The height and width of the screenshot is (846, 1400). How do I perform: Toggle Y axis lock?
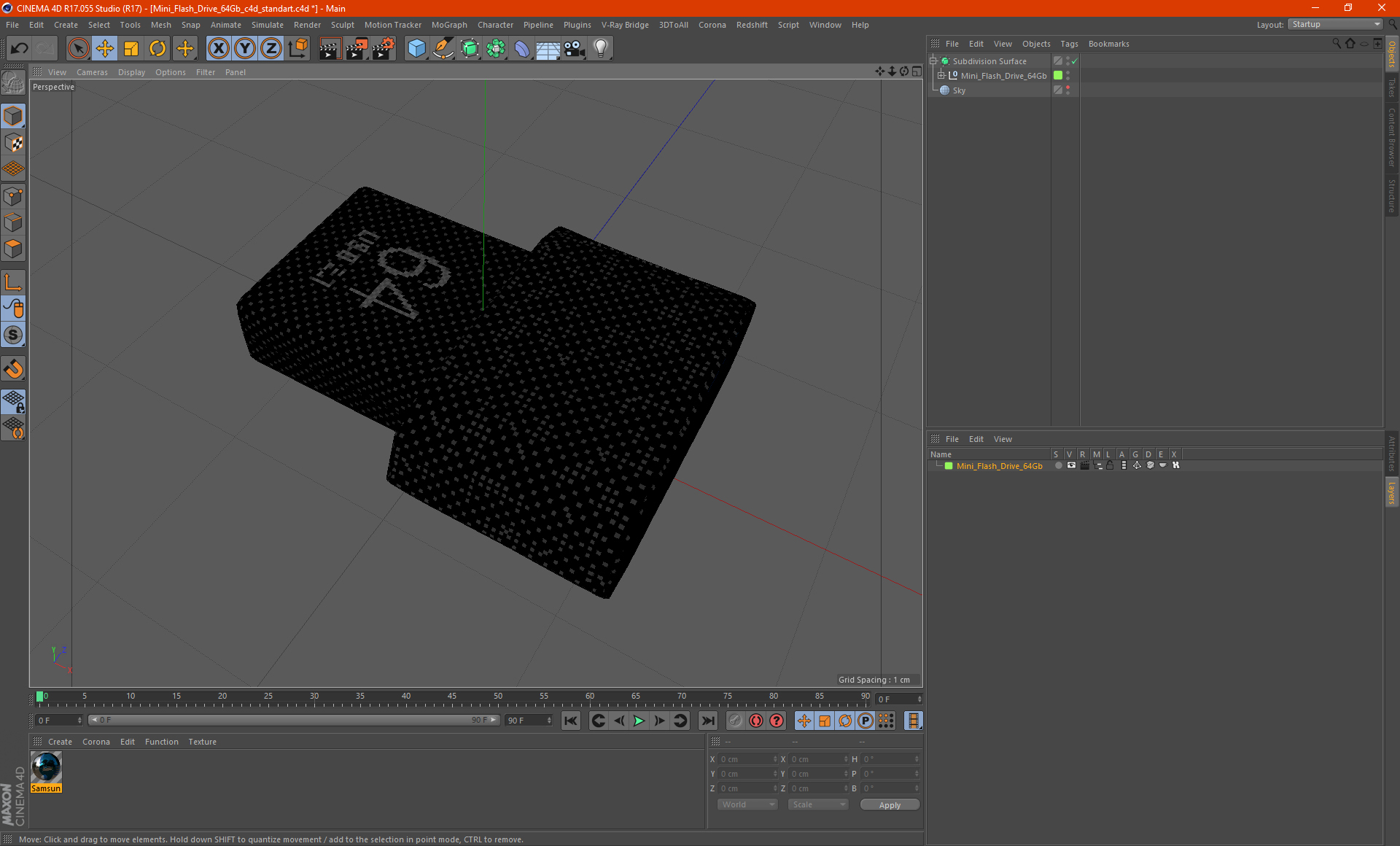[245, 49]
